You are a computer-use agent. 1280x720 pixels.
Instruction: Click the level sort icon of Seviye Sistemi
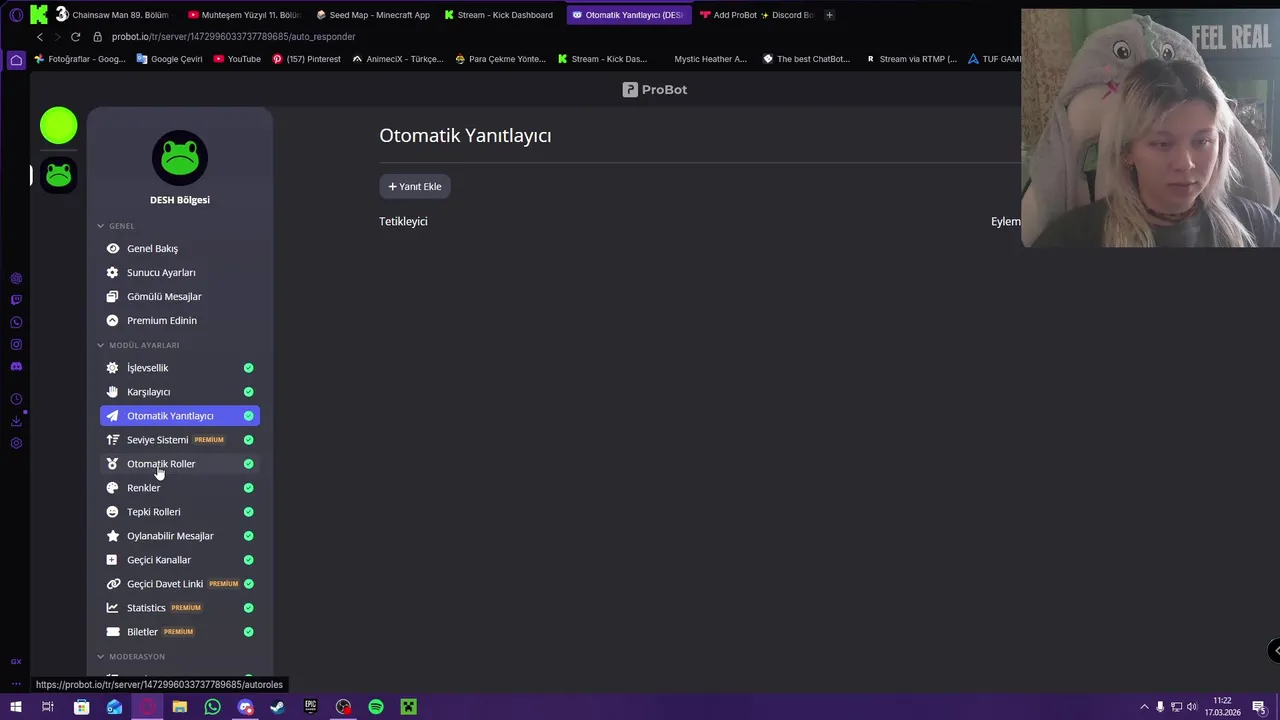[112, 440]
